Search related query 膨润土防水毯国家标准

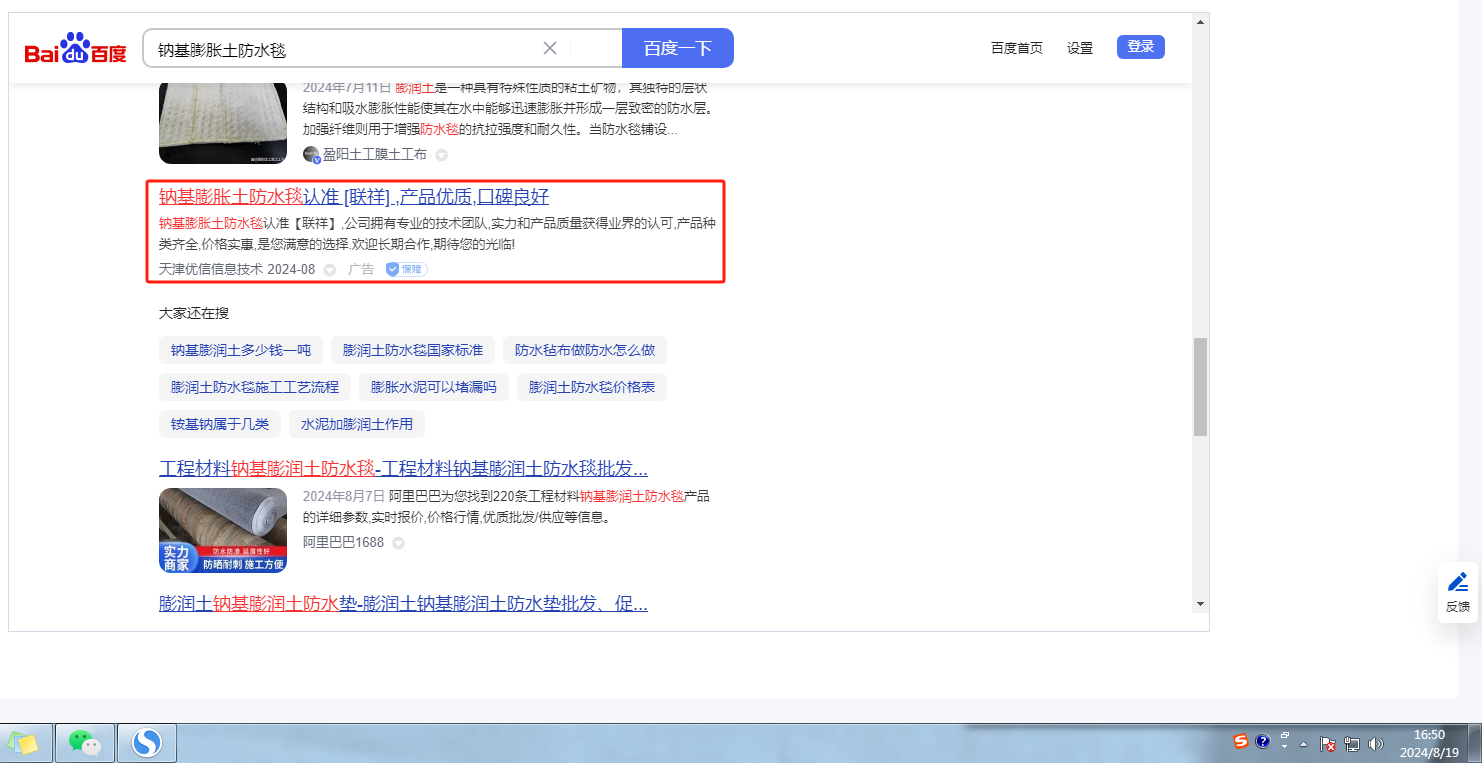point(413,350)
